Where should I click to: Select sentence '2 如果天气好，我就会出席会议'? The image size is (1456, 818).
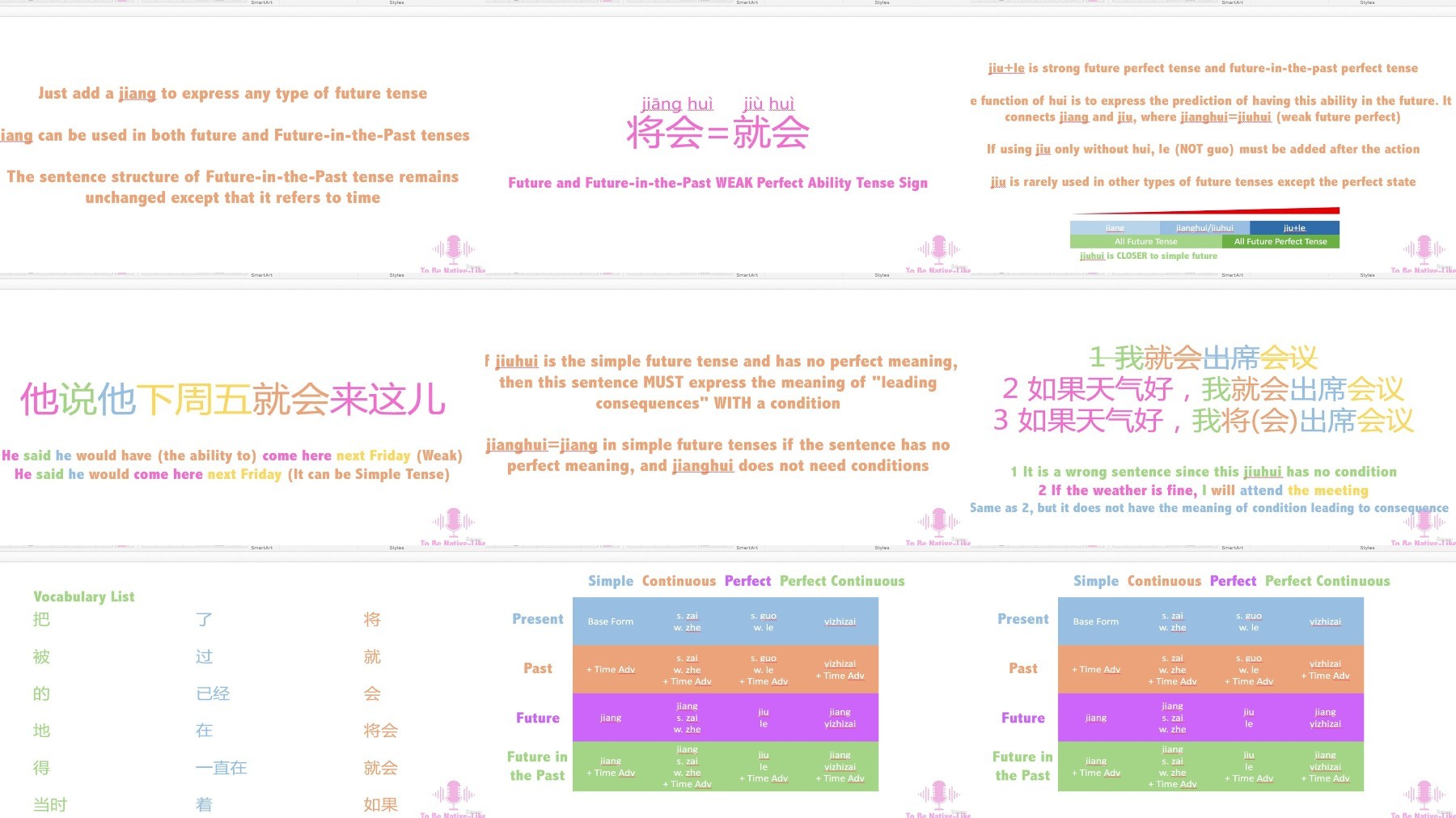point(1203,389)
